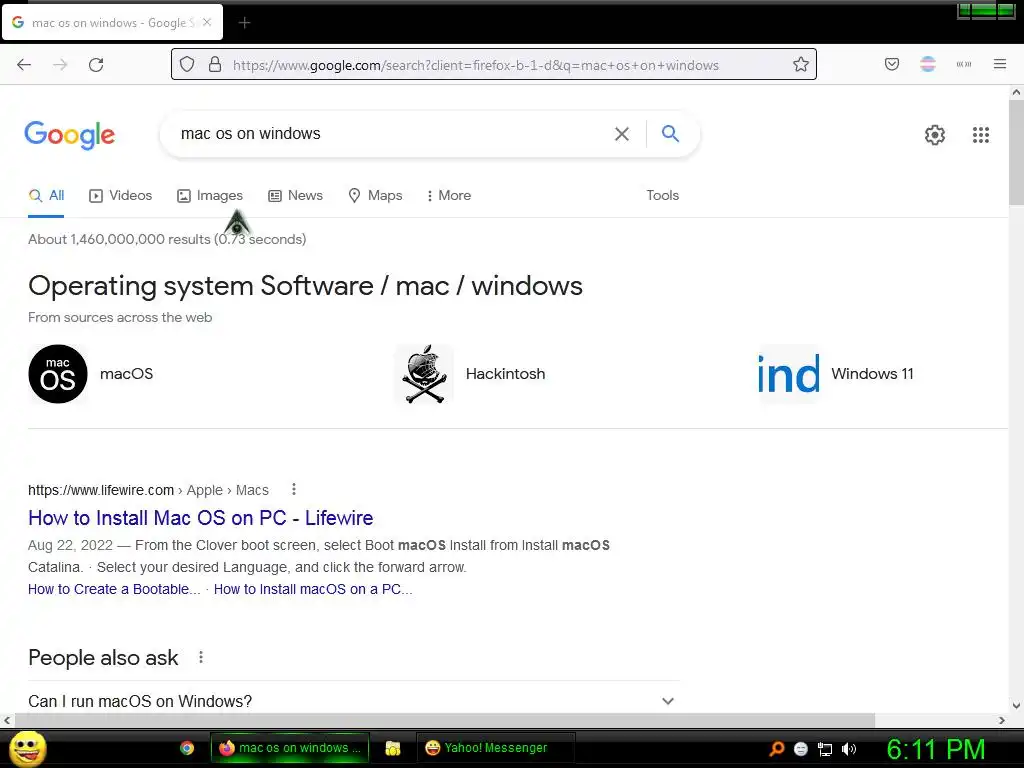Open People also ask options menu

point(201,658)
